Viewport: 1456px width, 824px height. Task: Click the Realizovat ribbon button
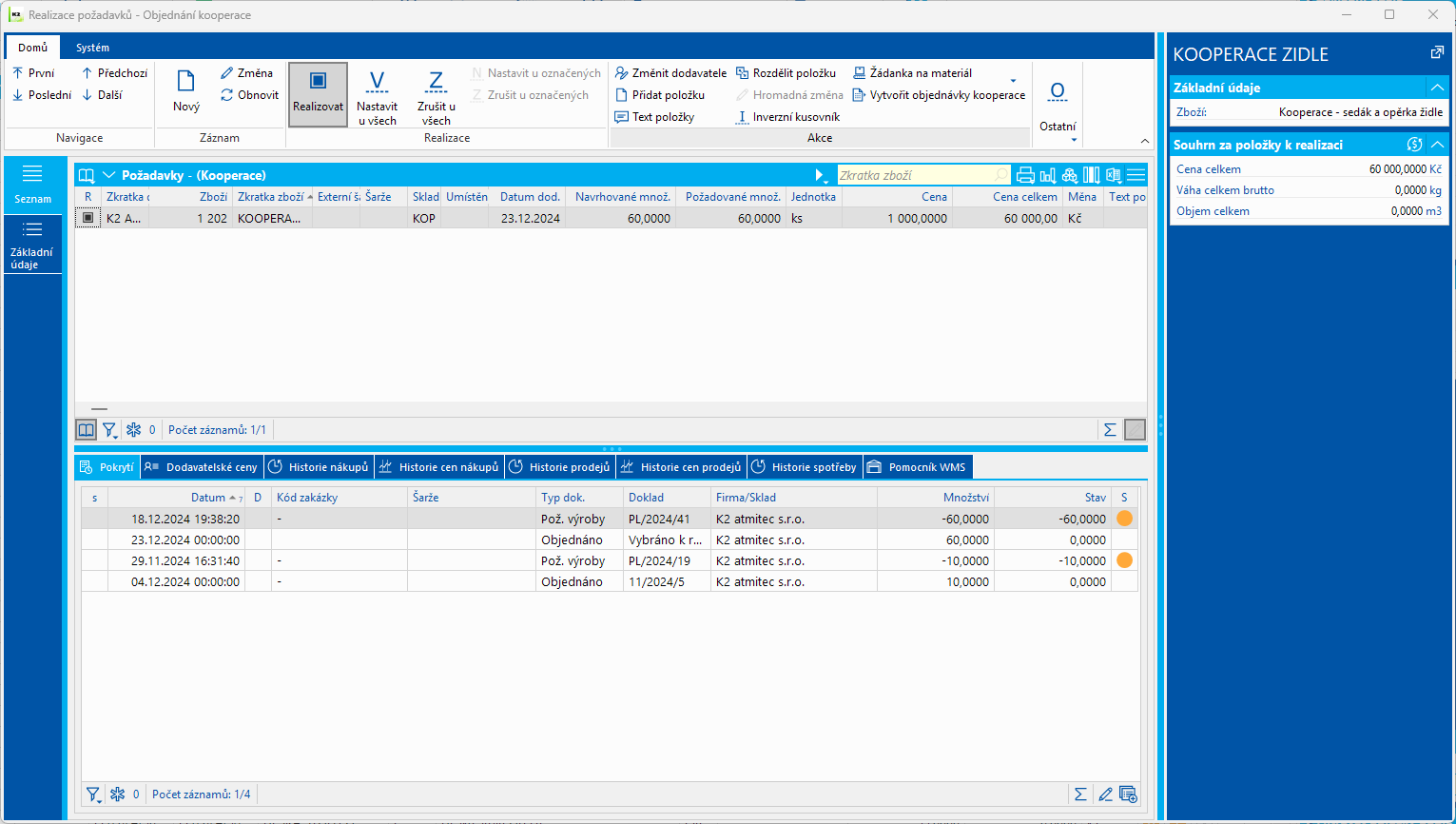[x=318, y=93]
